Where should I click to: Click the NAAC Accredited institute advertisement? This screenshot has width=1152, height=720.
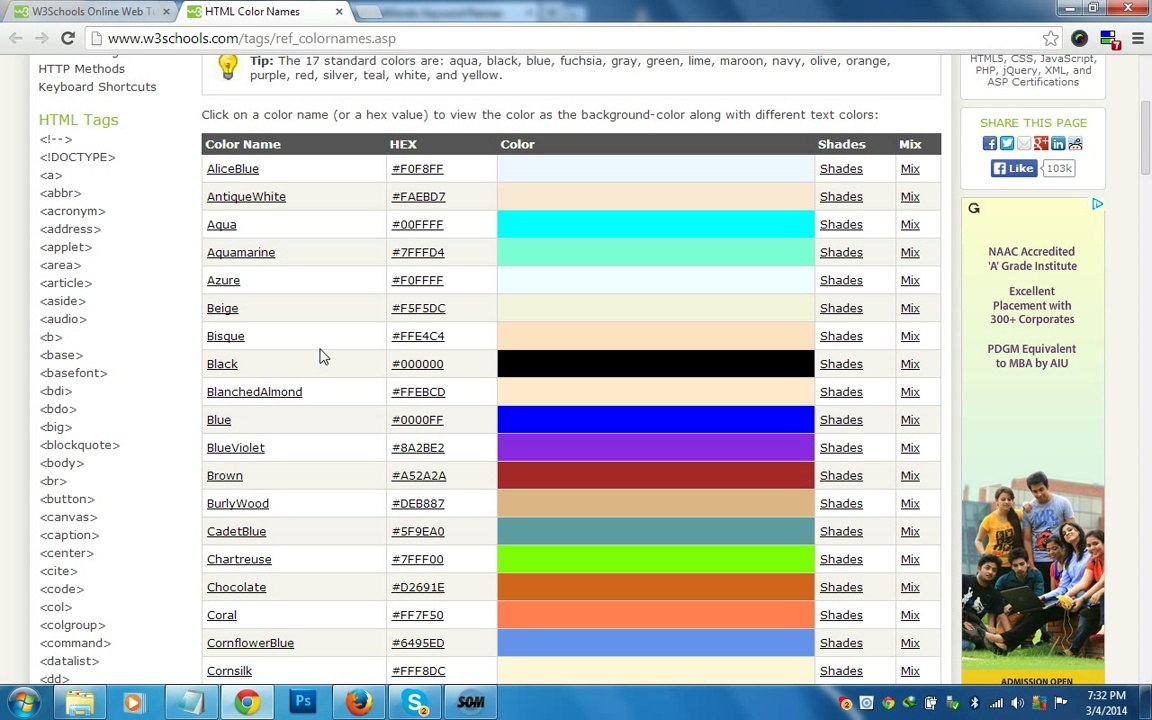click(x=1032, y=441)
